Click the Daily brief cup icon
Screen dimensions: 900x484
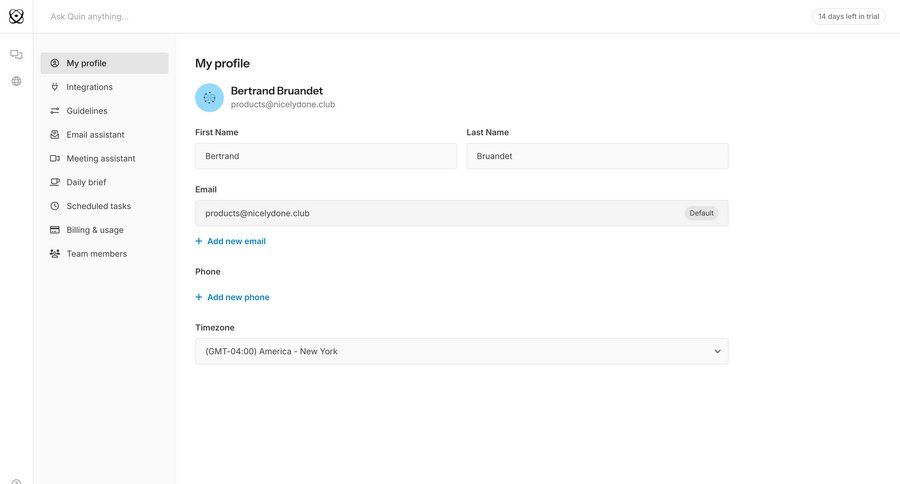point(55,182)
